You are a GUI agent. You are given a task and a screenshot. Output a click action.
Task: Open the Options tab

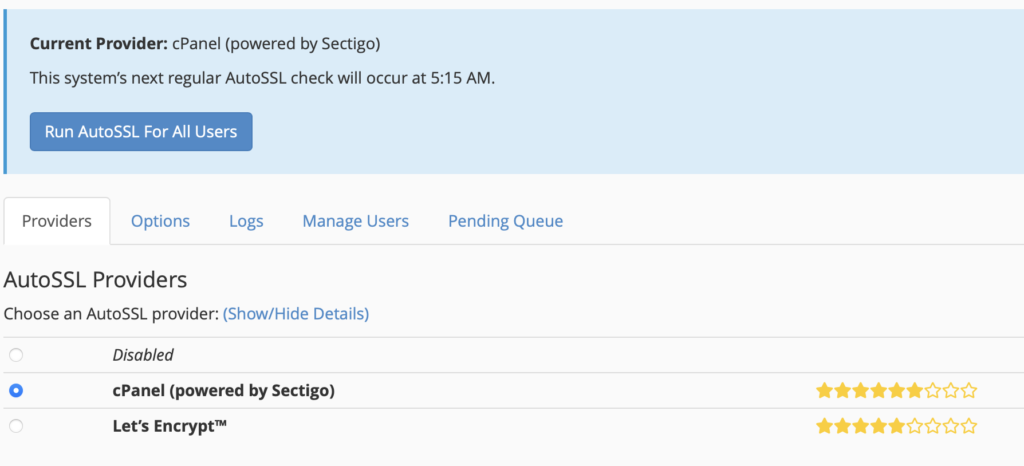(161, 221)
